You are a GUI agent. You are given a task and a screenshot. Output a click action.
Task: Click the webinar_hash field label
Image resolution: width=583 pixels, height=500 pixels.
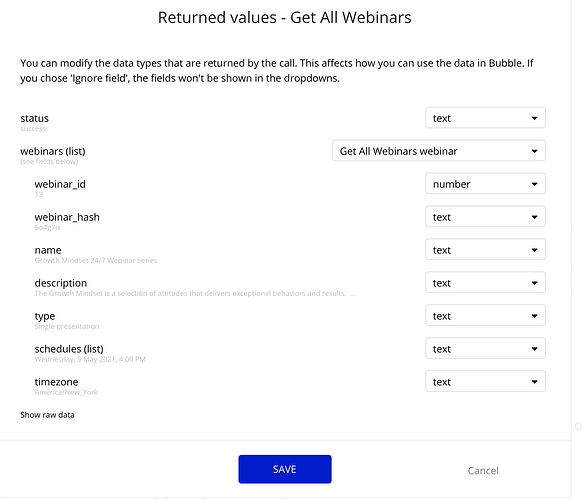[67, 217]
